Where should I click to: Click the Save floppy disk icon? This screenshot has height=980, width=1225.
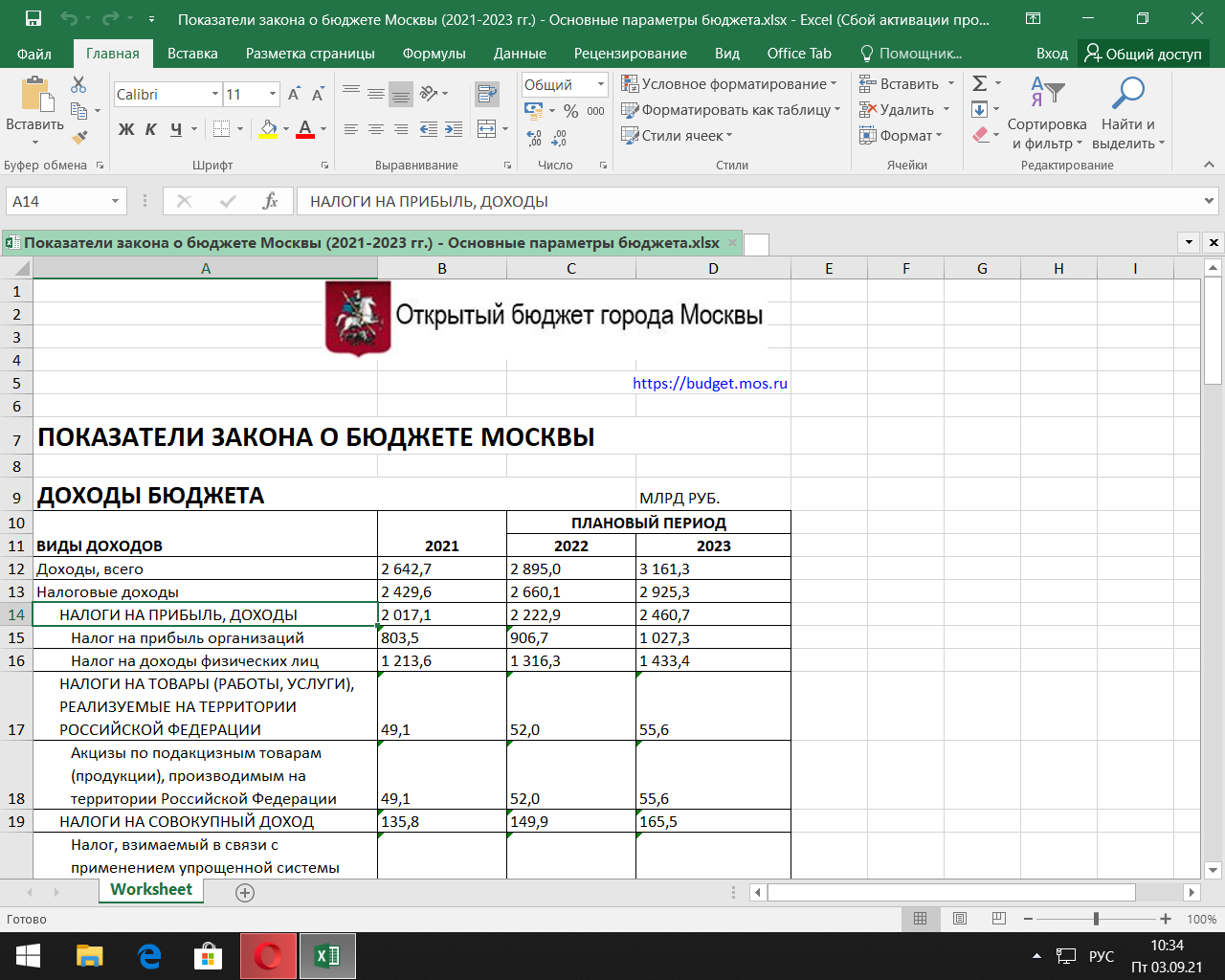(33, 18)
